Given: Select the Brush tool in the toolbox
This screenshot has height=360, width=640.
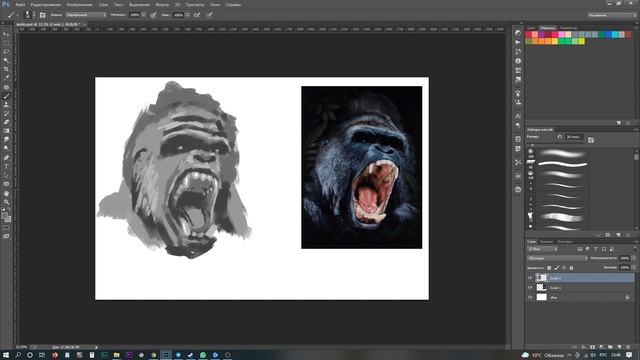Looking at the screenshot, I should pyautogui.click(x=6, y=96).
